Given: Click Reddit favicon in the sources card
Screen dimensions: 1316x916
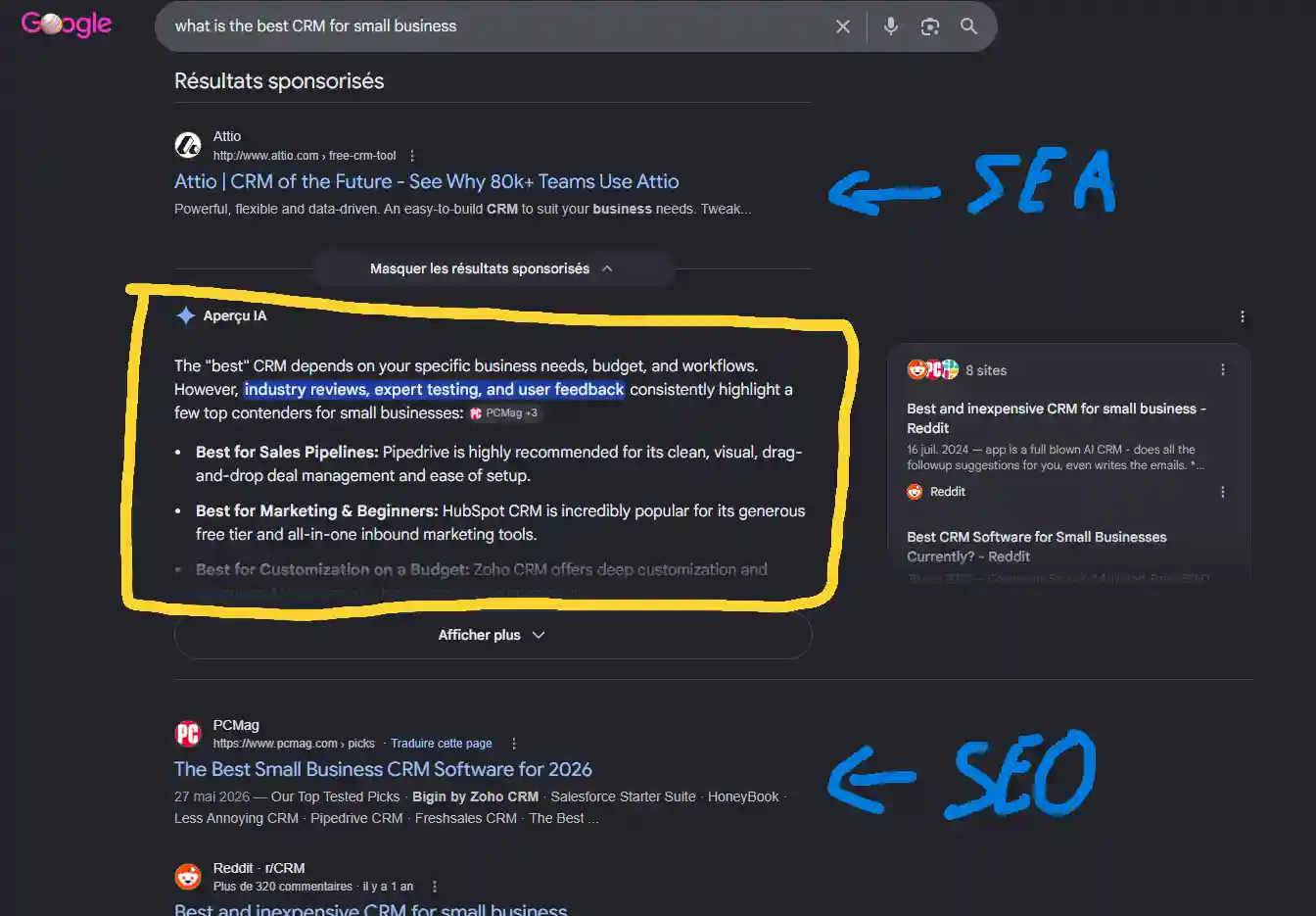Looking at the screenshot, I should pyautogui.click(x=915, y=492).
